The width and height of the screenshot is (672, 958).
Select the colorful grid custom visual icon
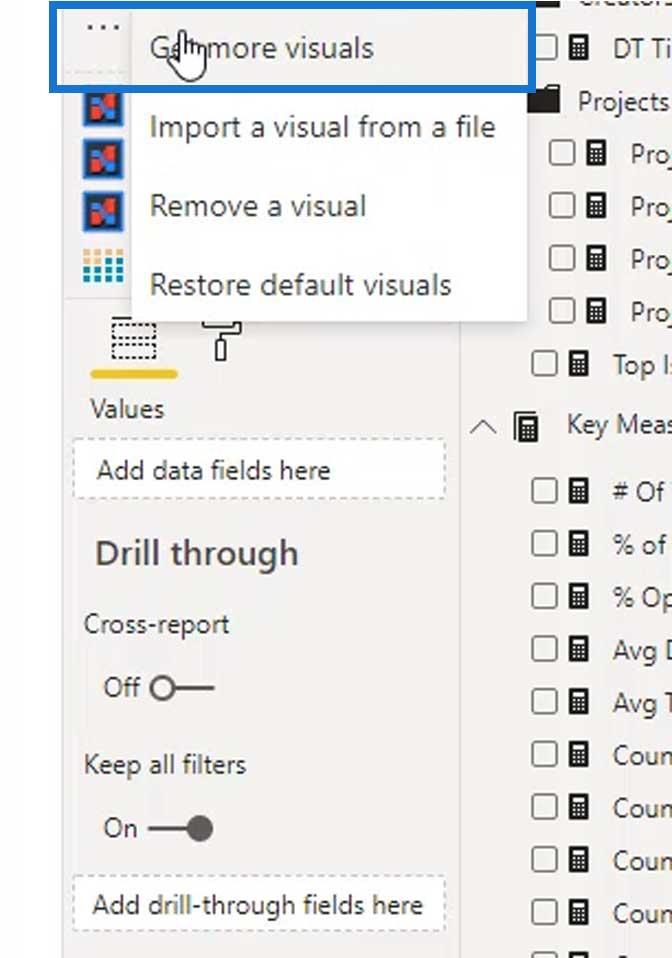pyautogui.click(x=103, y=266)
